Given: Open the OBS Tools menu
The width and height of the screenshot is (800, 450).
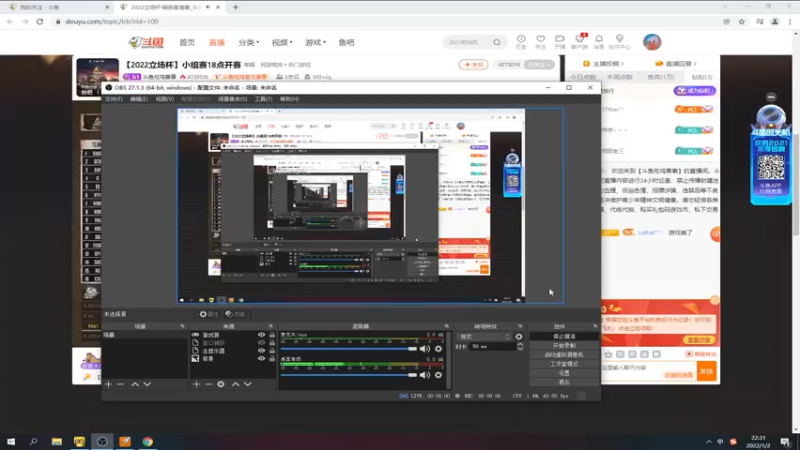Looking at the screenshot, I should [x=263, y=99].
